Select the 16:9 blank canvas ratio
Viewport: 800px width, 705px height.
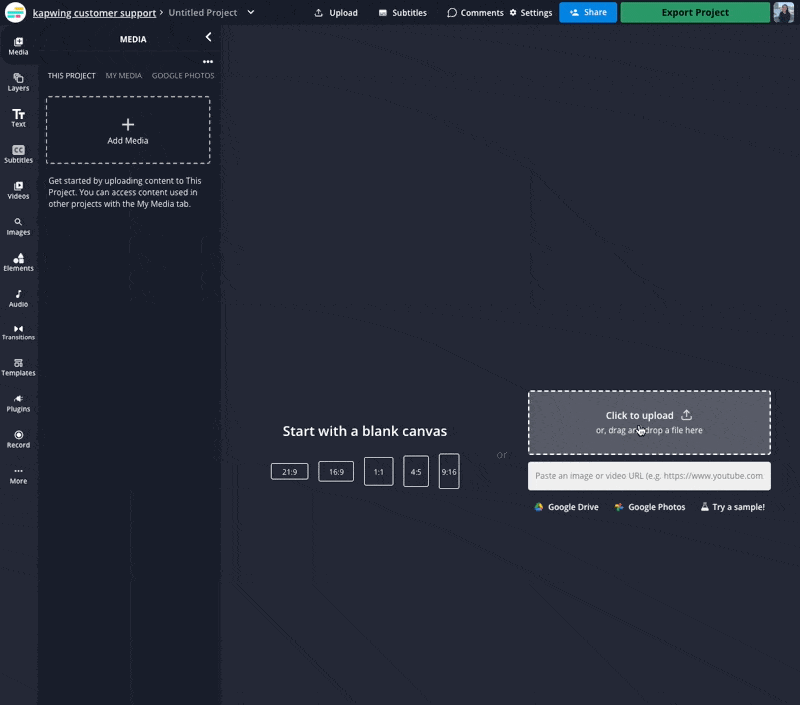[x=336, y=471]
